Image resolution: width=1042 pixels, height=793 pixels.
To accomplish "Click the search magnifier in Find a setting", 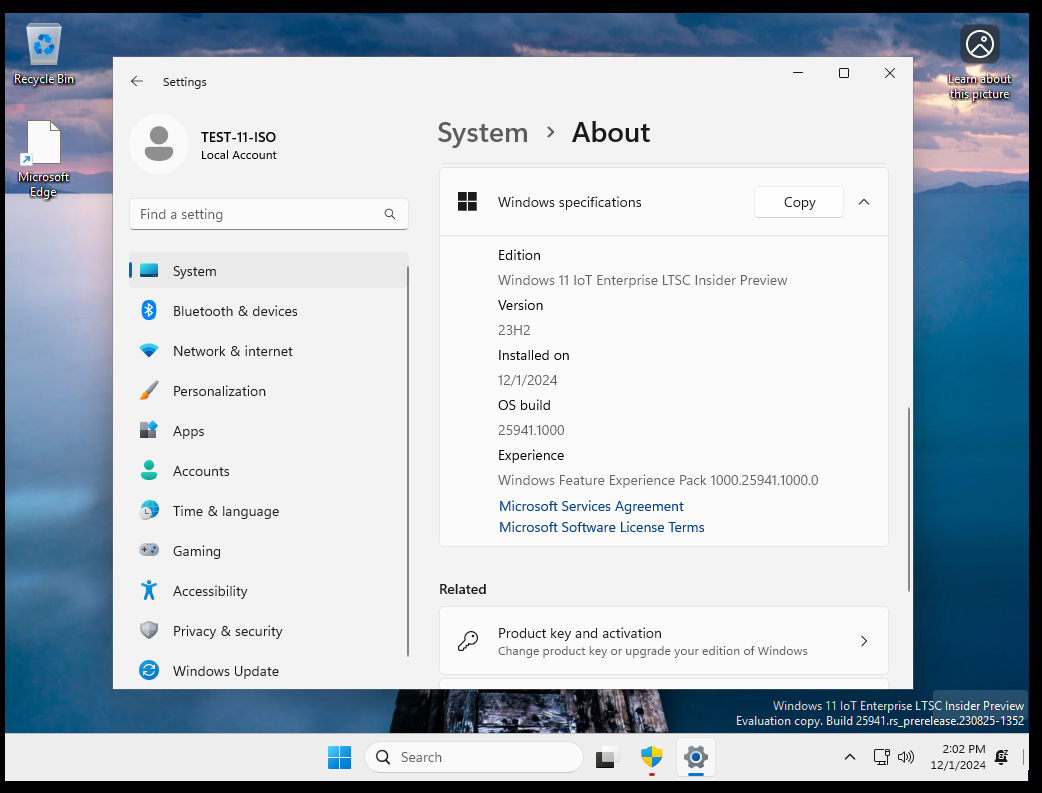I will 390,214.
